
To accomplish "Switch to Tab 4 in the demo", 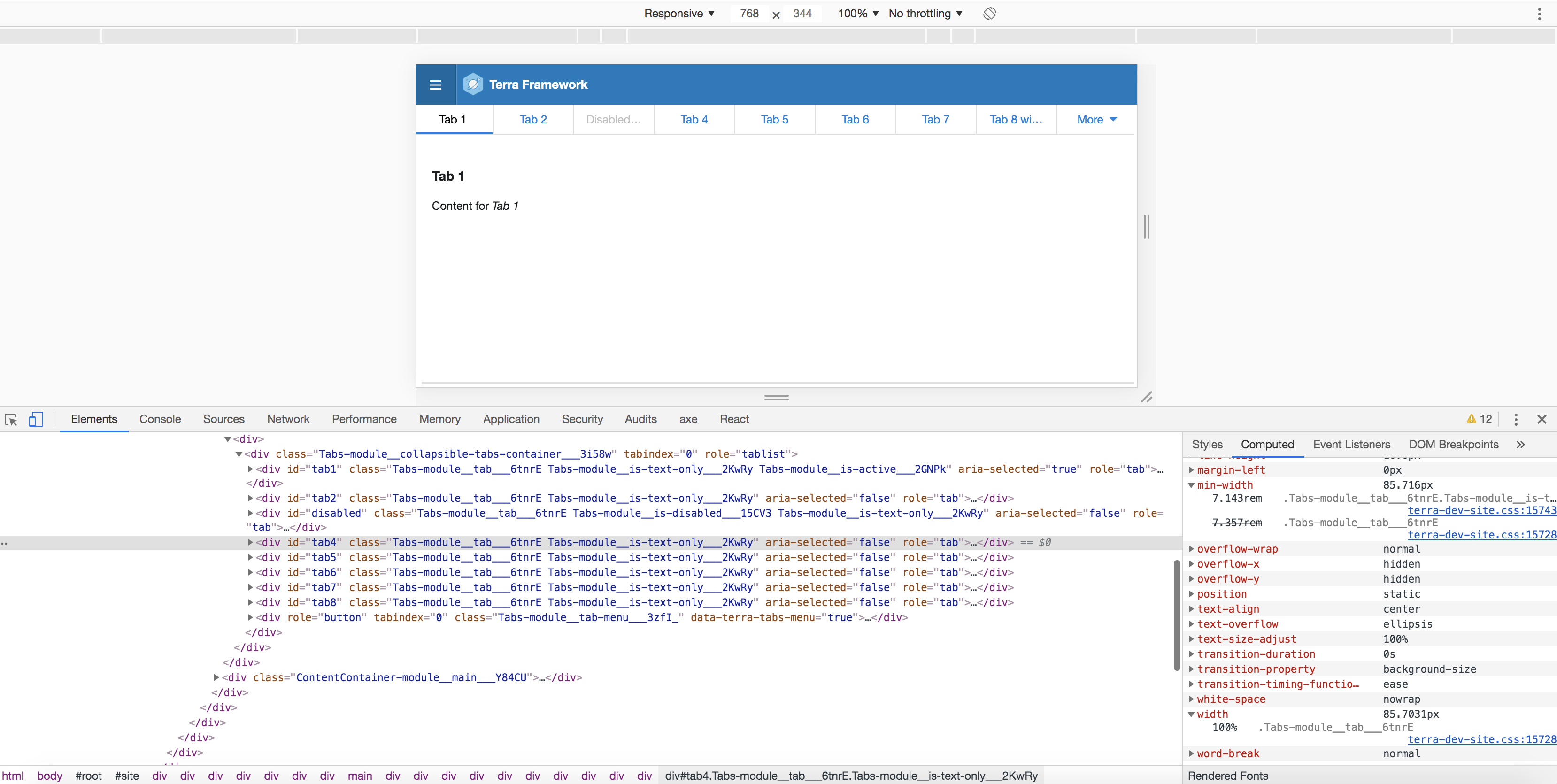I will coord(693,119).
